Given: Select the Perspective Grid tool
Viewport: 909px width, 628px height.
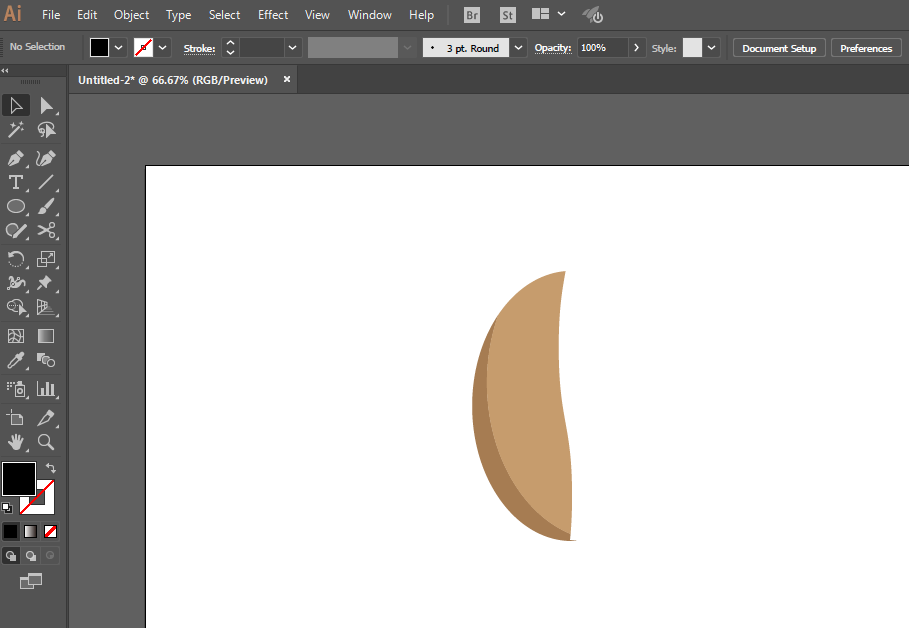Looking at the screenshot, I should coord(46,307).
